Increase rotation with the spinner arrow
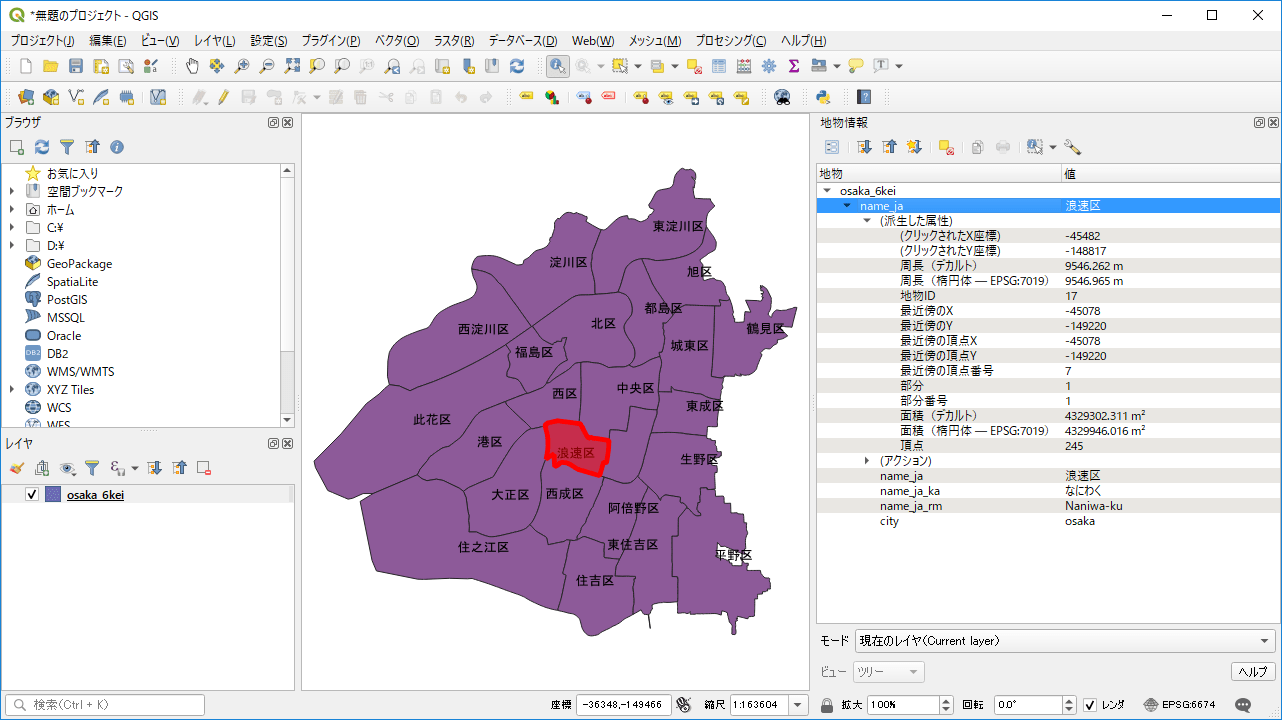The image size is (1282, 720). coord(1069,700)
